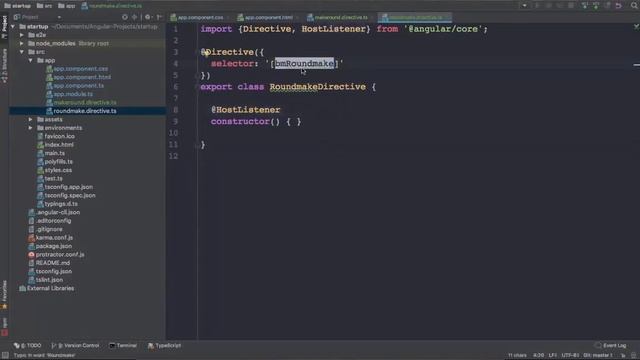Click the Hide Project panel icon

click(159, 17)
